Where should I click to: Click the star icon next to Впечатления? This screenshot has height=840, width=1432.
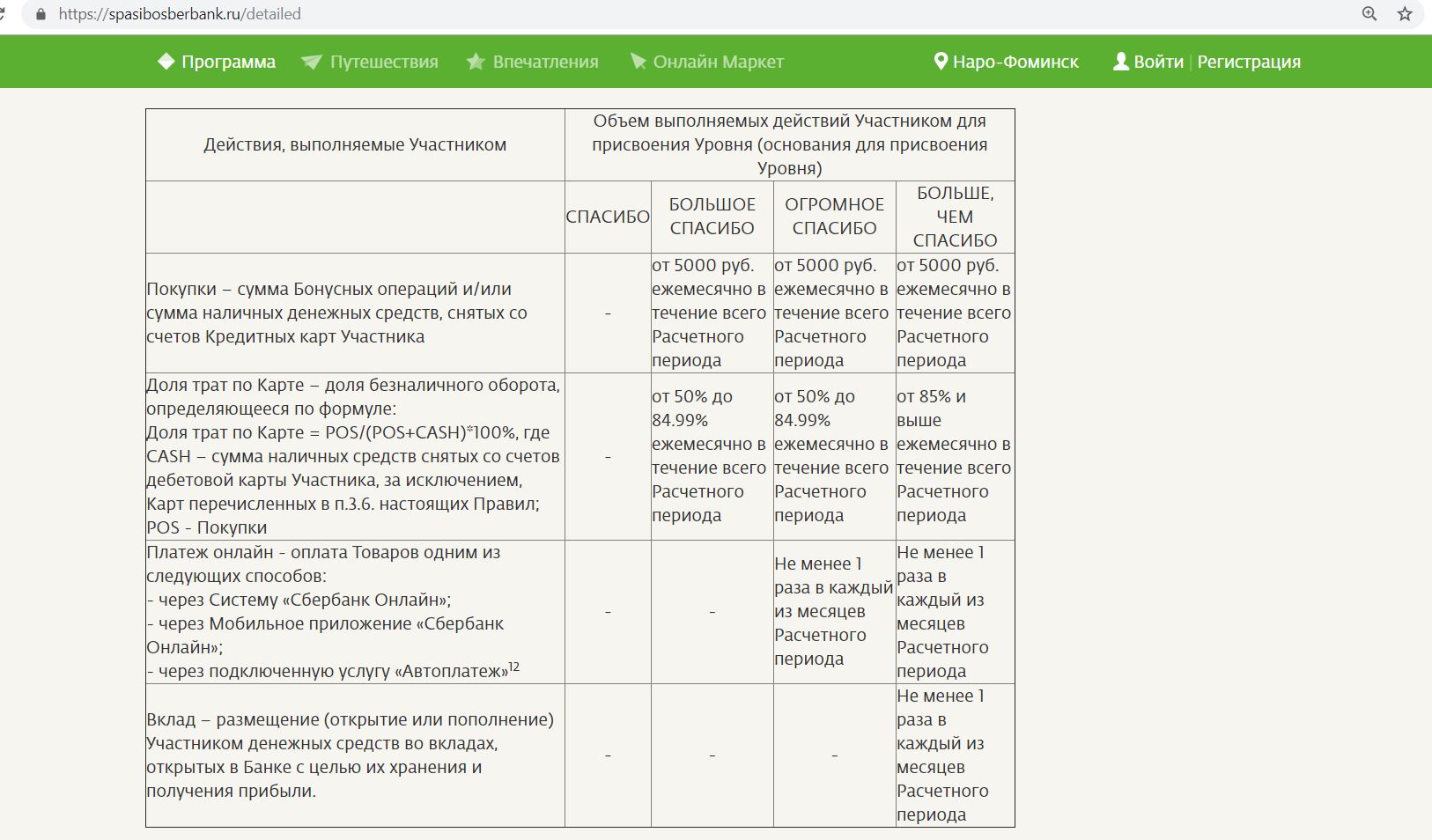point(476,62)
